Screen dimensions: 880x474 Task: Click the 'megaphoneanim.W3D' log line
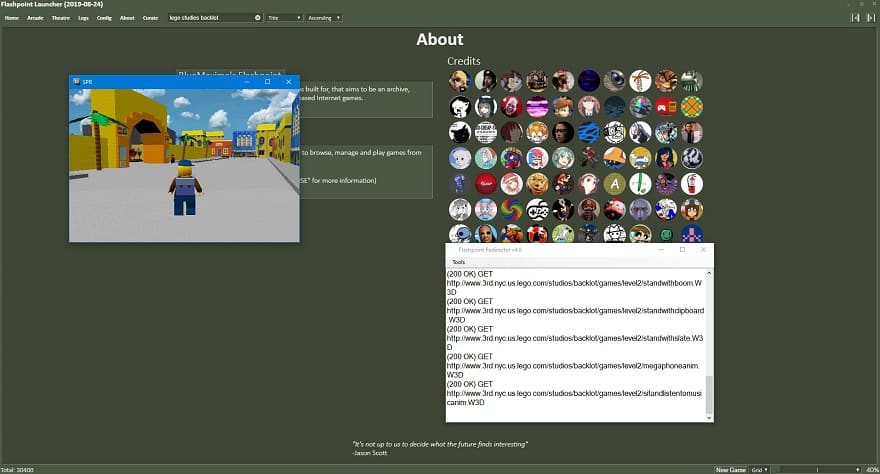[574, 366]
